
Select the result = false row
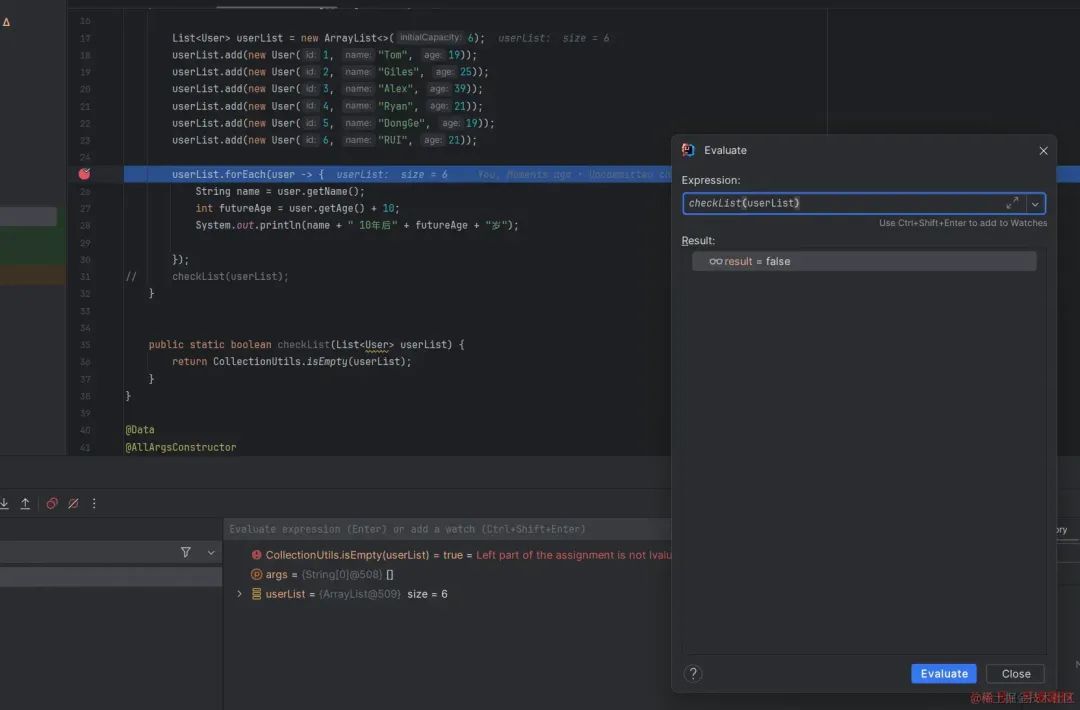(864, 261)
